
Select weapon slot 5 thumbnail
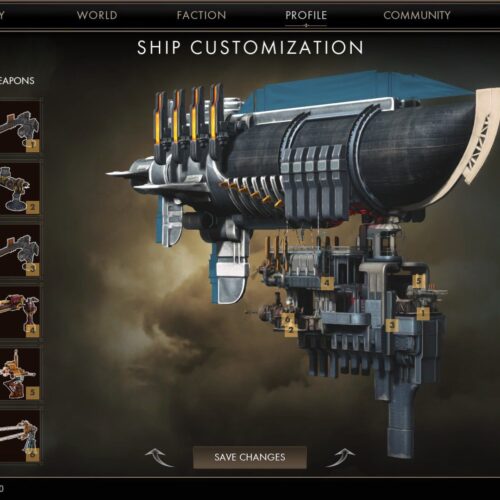(19, 374)
